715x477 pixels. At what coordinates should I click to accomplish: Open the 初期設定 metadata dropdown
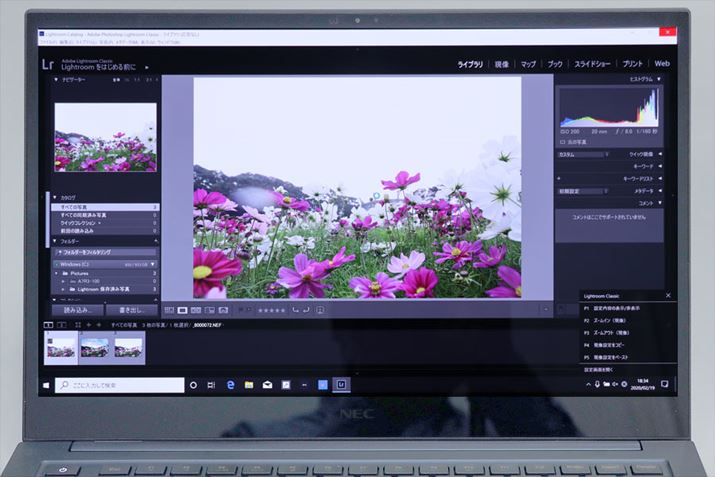pyautogui.click(x=584, y=191)
